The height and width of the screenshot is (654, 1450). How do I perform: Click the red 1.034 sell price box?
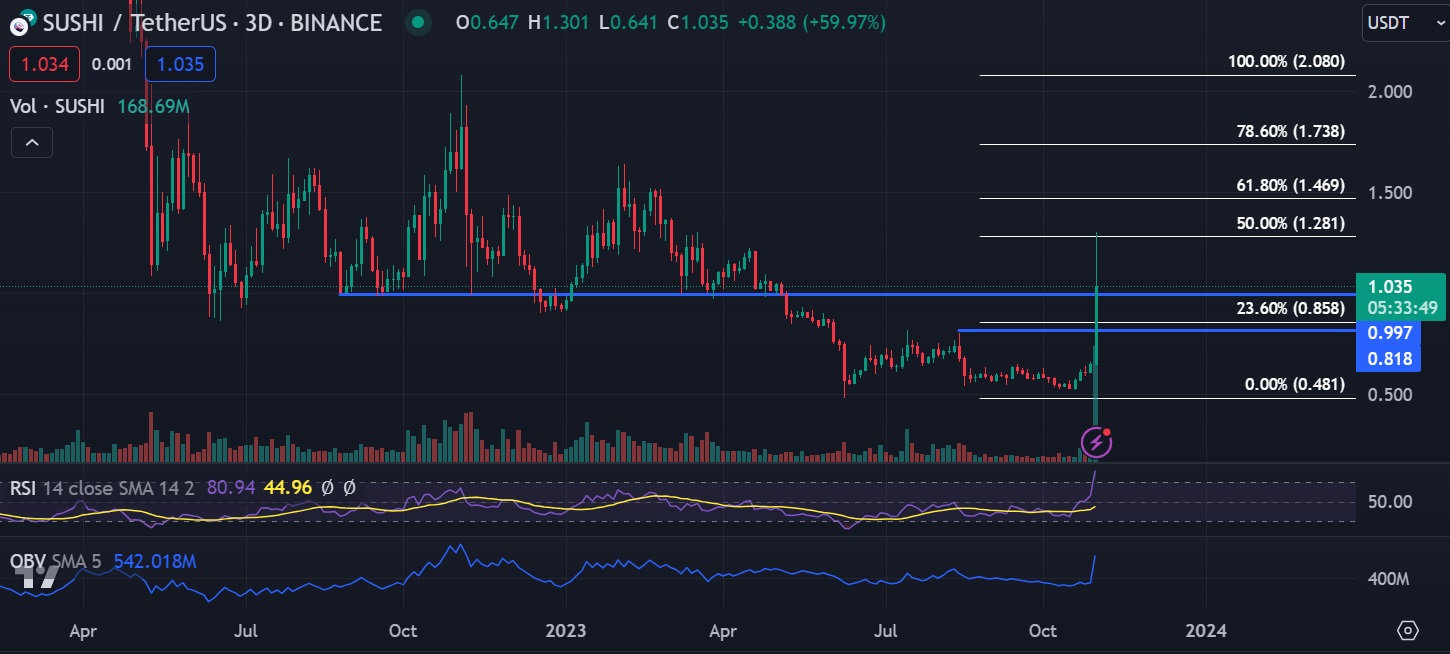pyautogui.click(x=44, y=64)
